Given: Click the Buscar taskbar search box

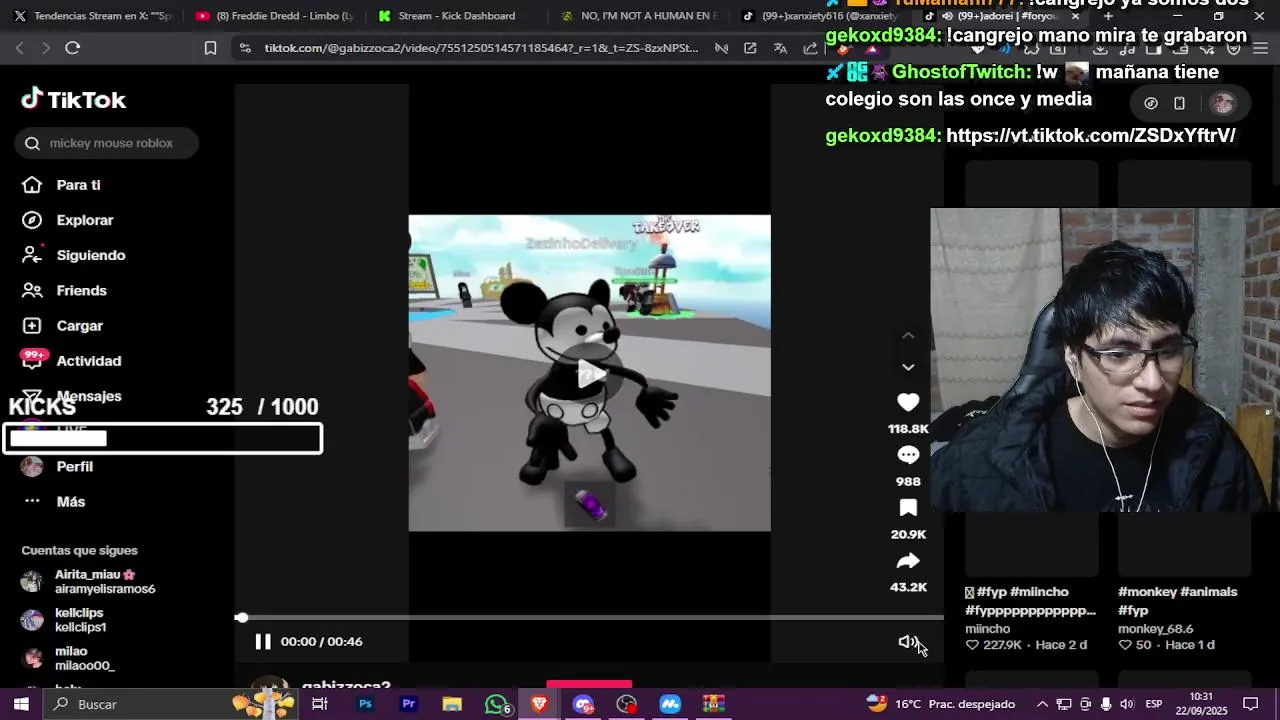Looking at the screenshot, I should pos(170,704).
